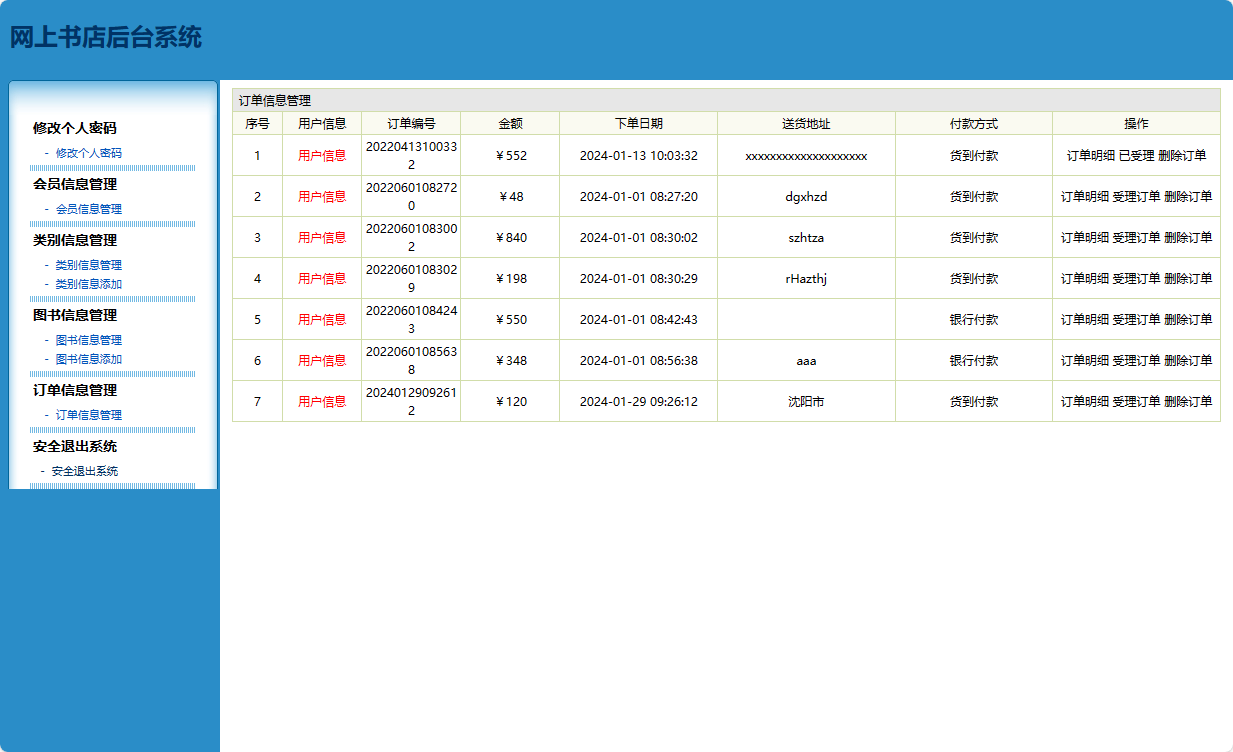
Task: Open 类别信息添加 in sidebar
Action: tap(88, 284)
